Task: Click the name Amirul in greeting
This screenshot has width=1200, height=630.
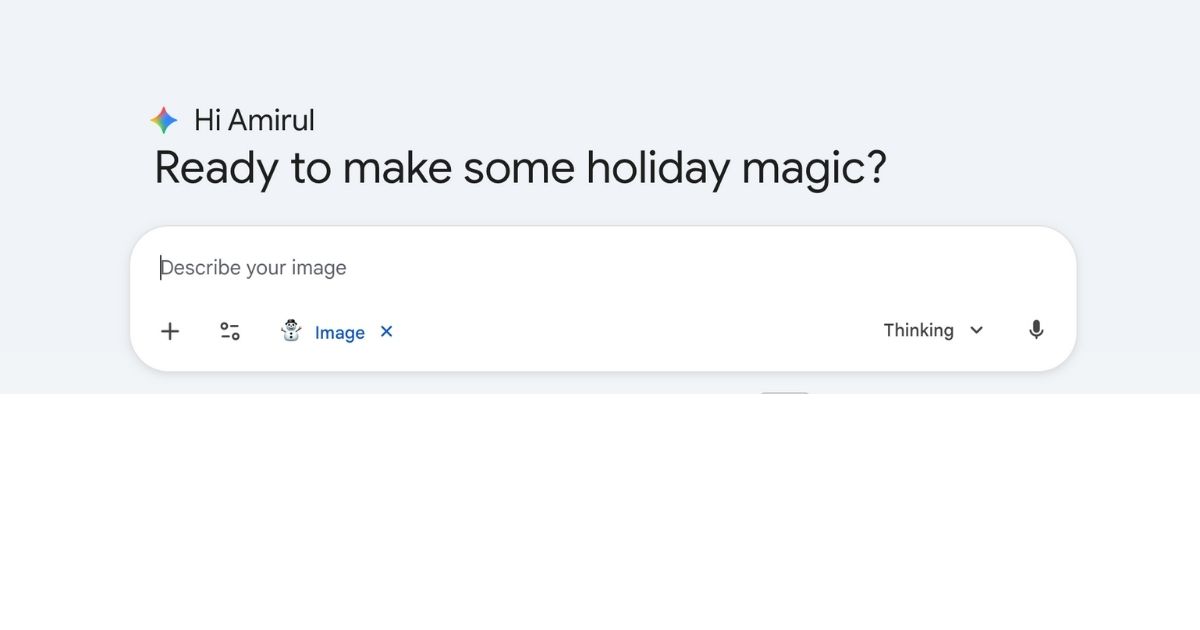Action: point(271,121)
